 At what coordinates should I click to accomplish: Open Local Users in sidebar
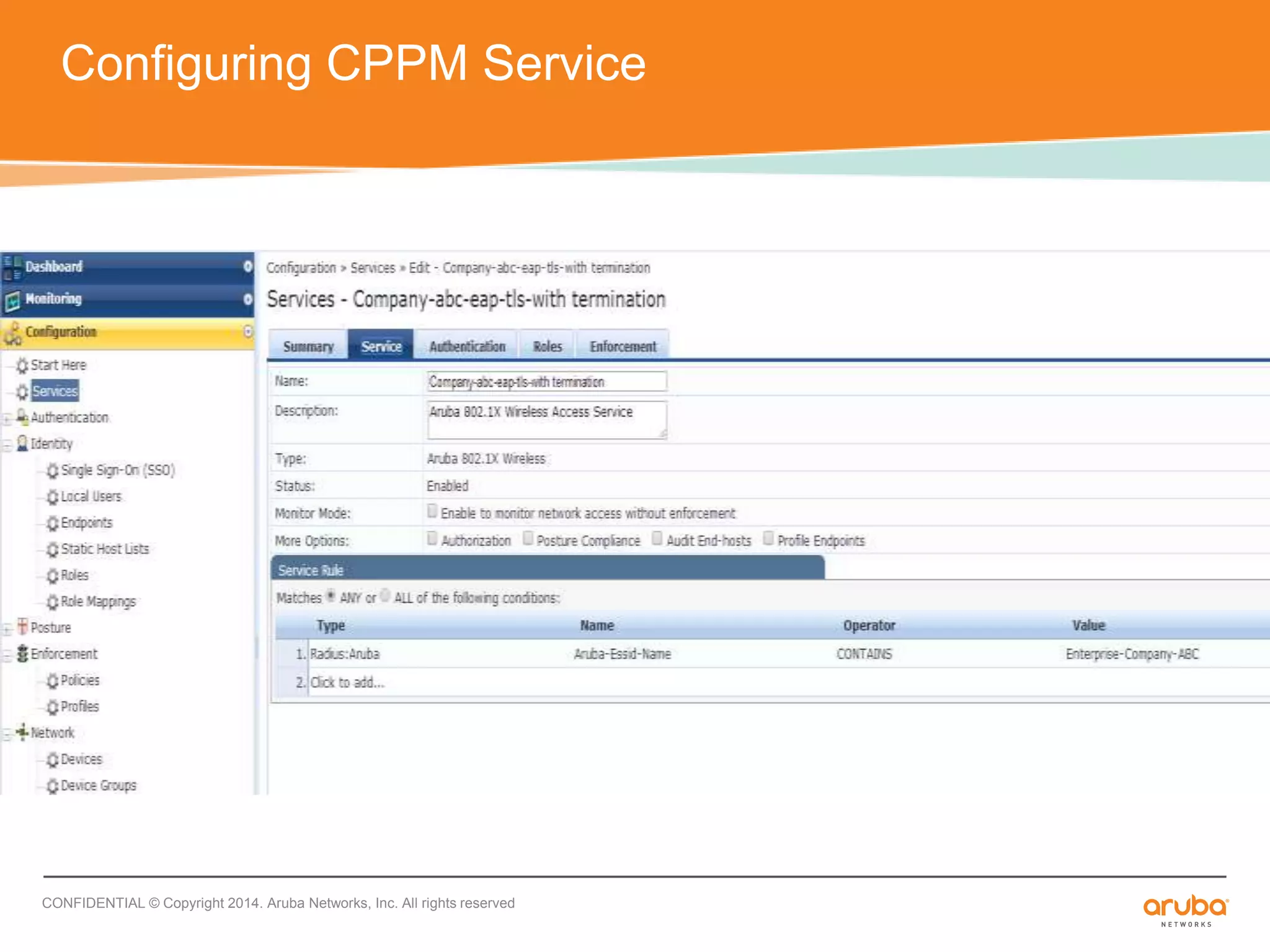(91, 497)
